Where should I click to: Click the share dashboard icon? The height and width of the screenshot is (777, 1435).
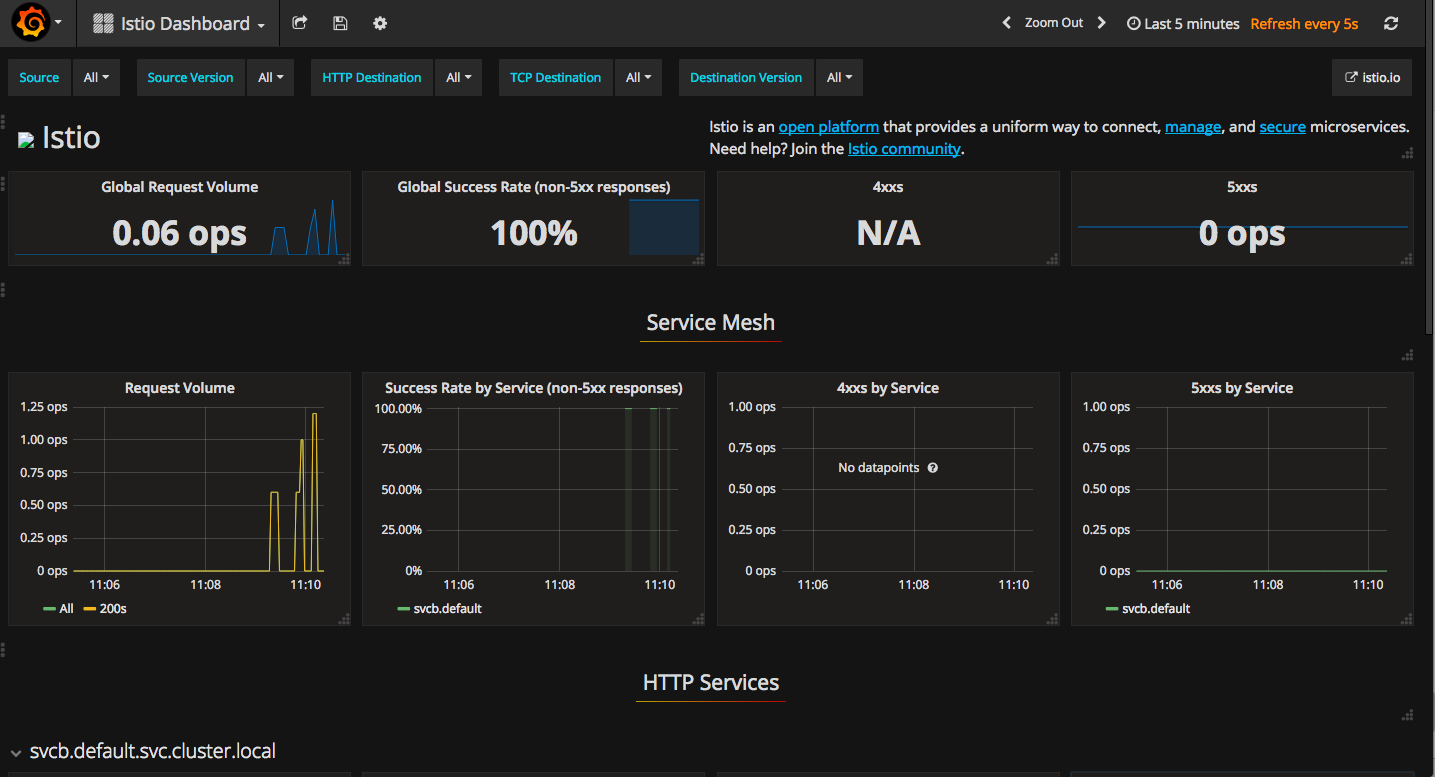(299, 23)
